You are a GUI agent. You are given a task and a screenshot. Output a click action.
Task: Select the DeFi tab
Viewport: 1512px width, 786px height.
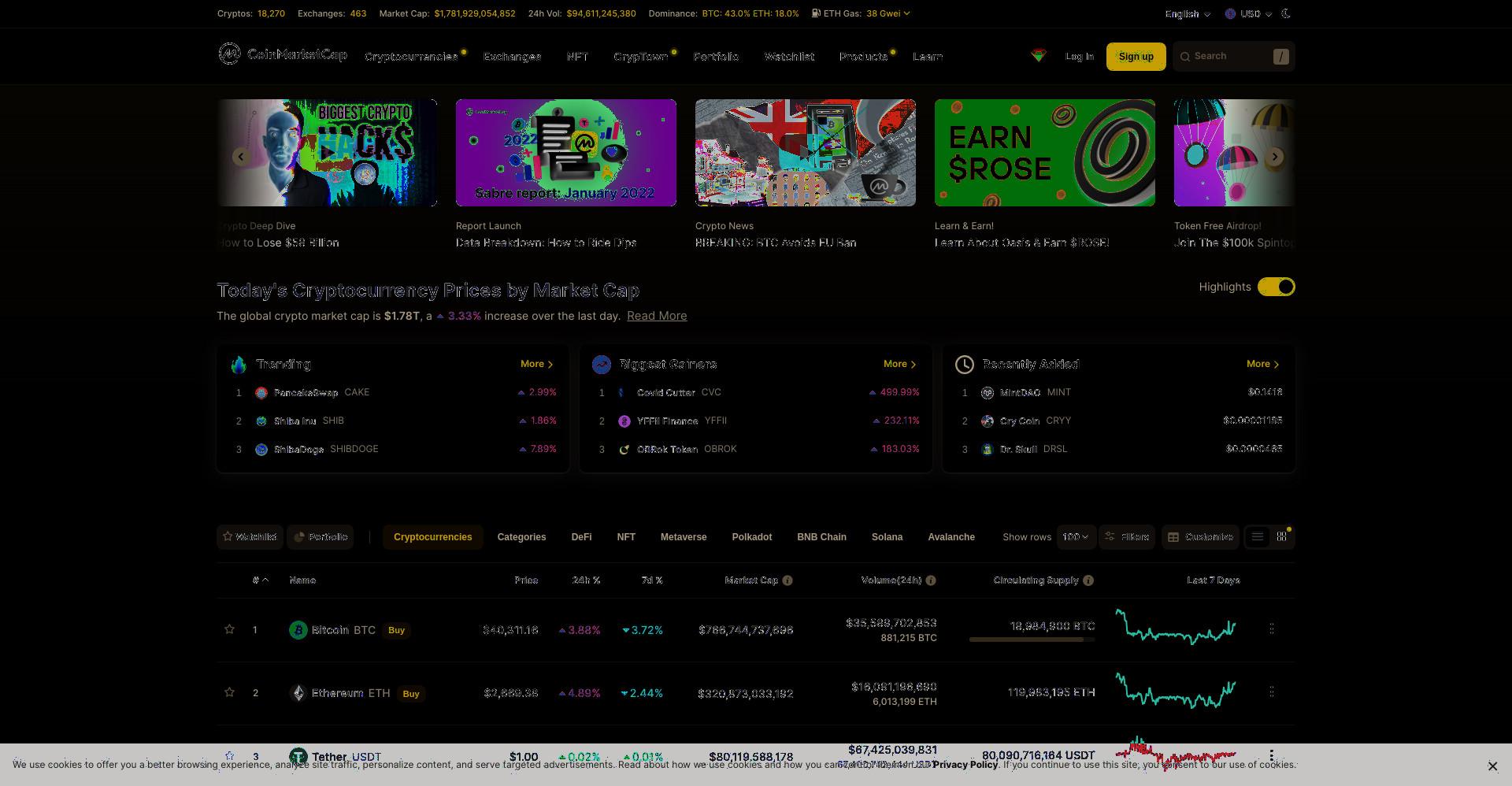pyautogui.click(x=581, y=537)
